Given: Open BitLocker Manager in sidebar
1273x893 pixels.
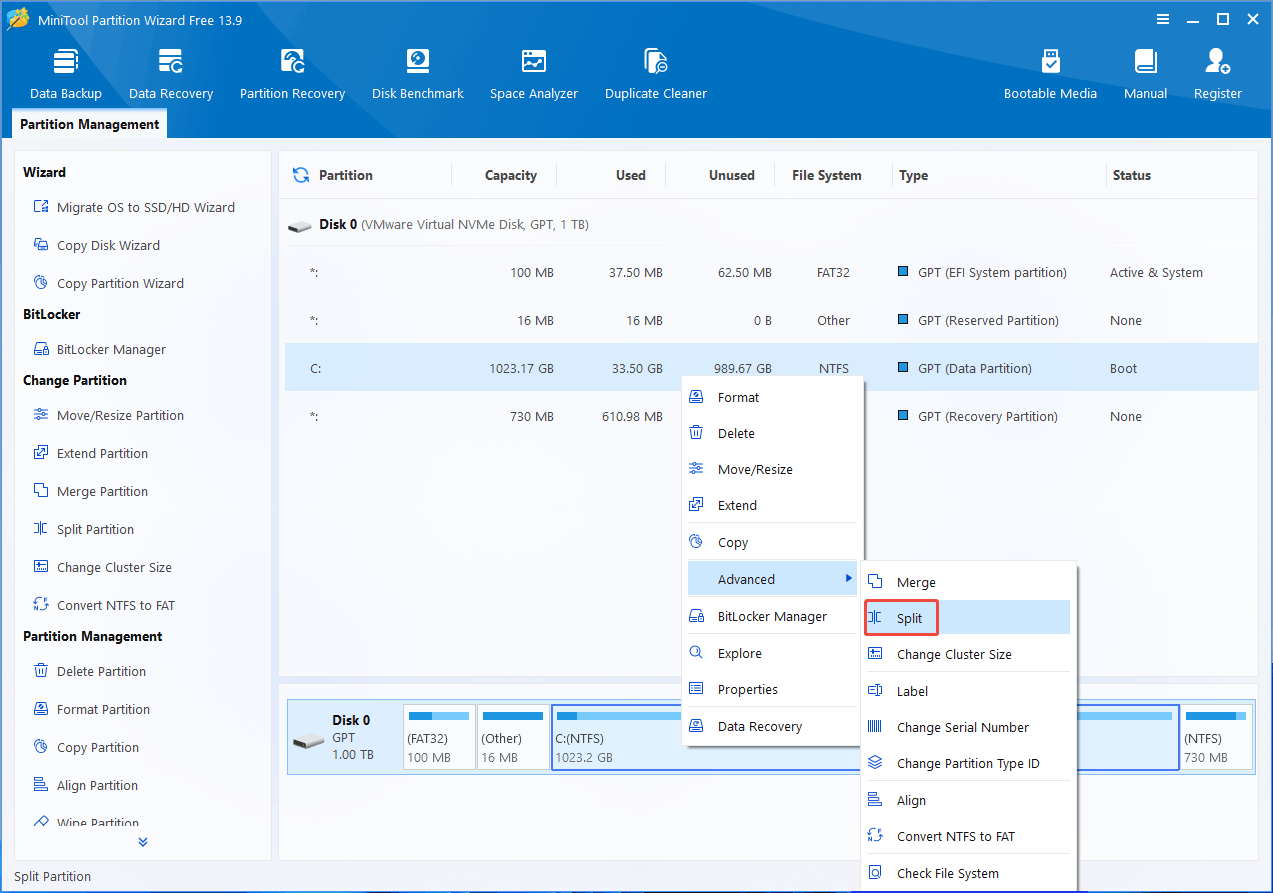Looking at the screenshot, I should (x=99, y=349).
